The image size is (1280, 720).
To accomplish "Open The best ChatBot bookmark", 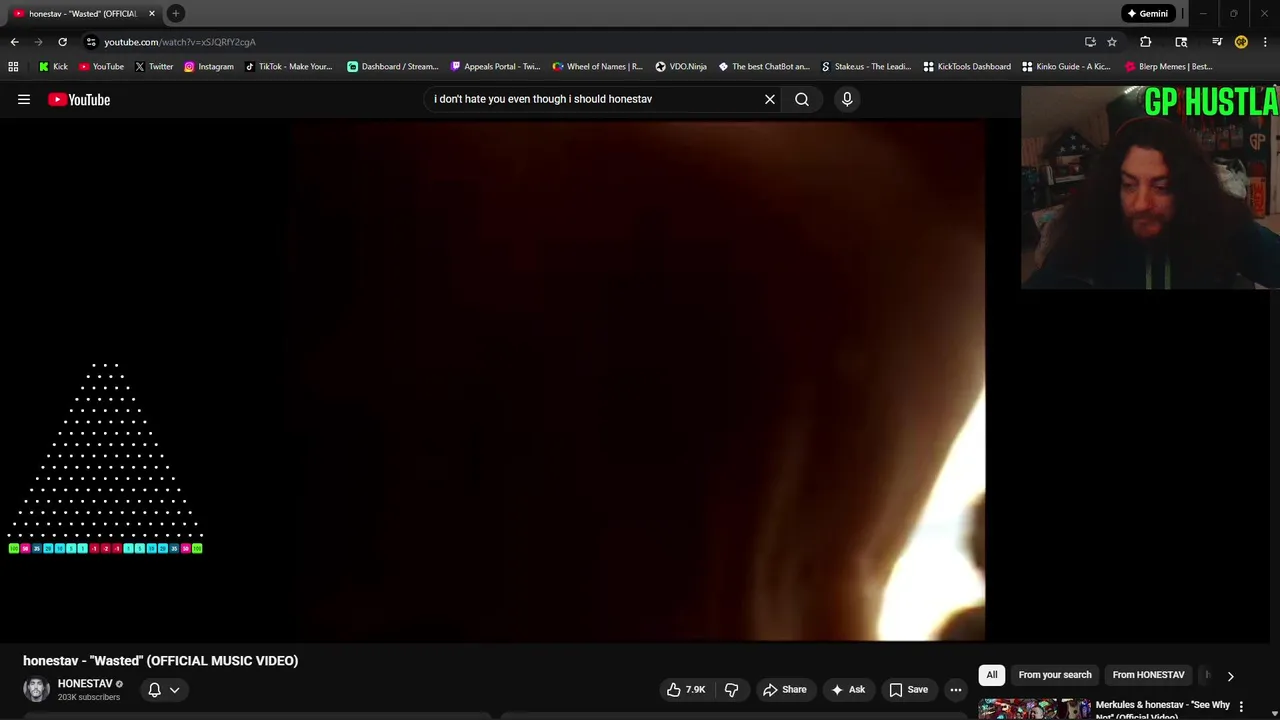I will (x=764, y=67).
